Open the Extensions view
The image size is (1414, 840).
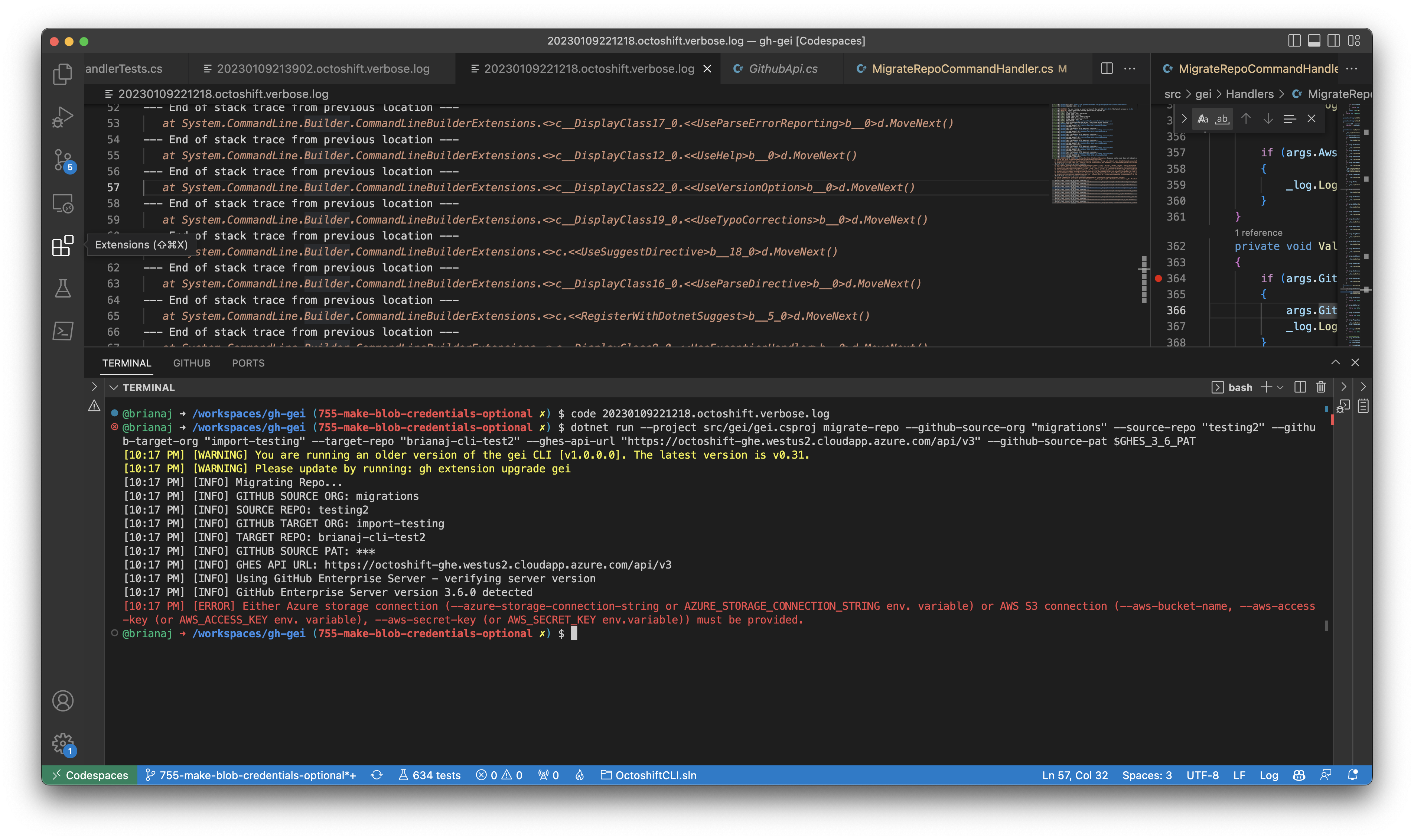62,246
